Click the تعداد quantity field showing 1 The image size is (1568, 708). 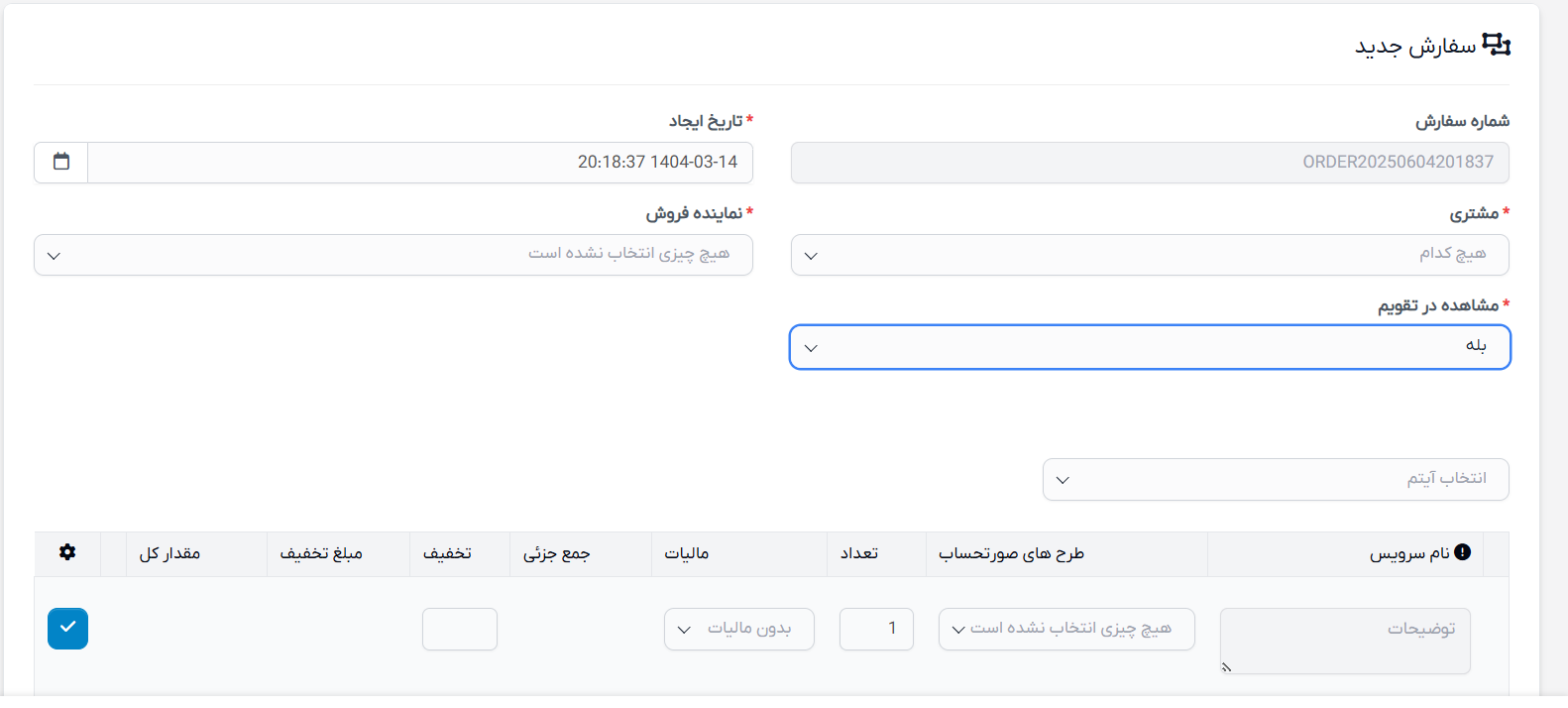click(x=876, y=629)
